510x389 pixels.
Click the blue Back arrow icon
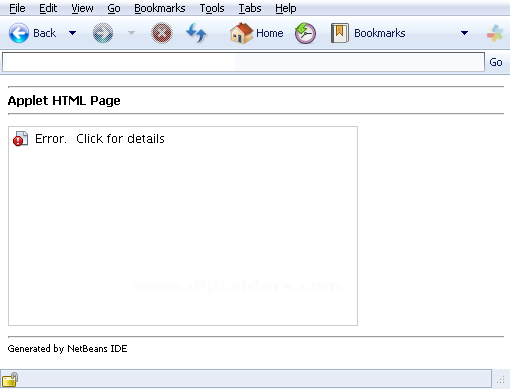coord(19,33)
